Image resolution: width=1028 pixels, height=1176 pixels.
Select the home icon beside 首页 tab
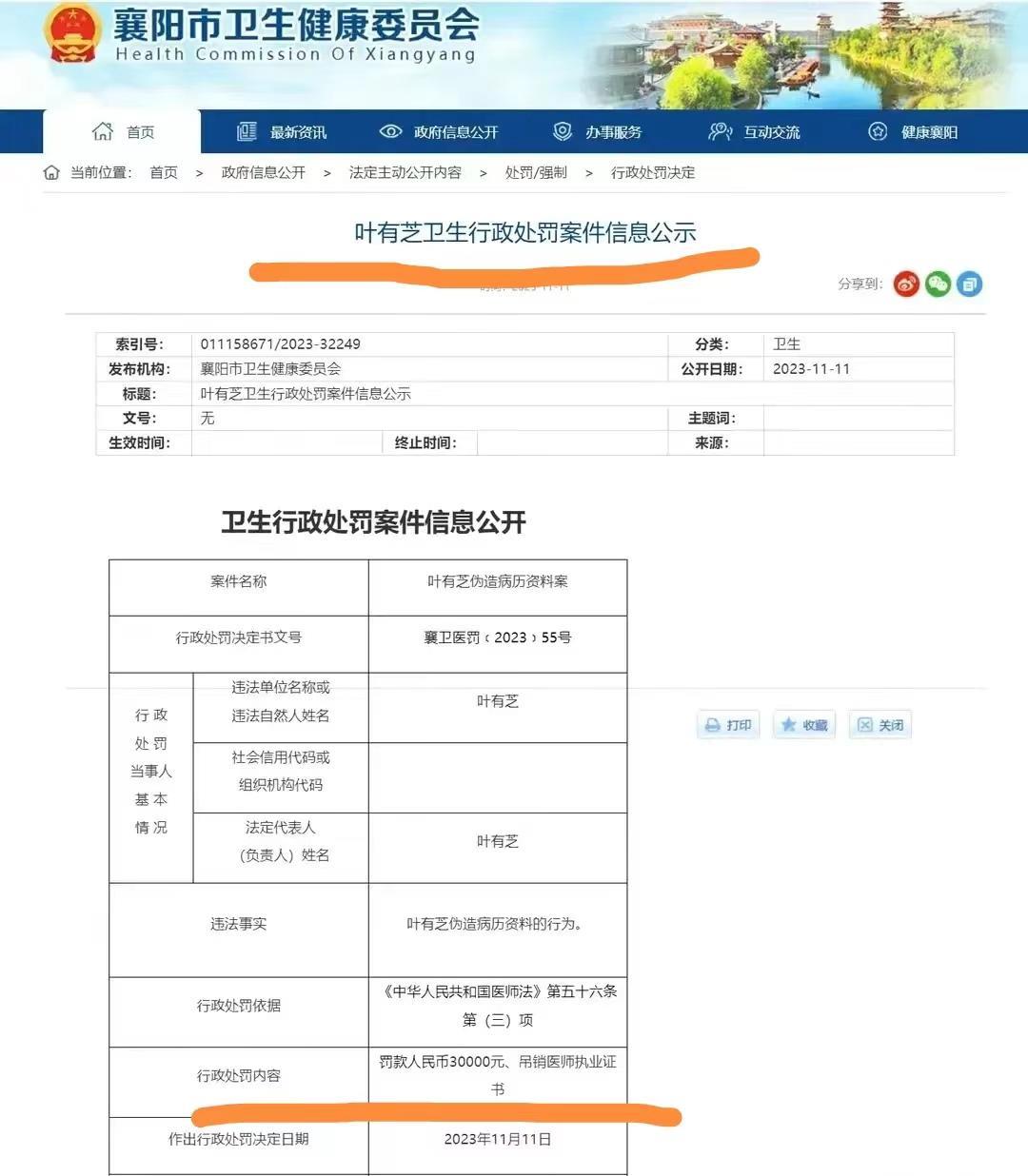102,131
